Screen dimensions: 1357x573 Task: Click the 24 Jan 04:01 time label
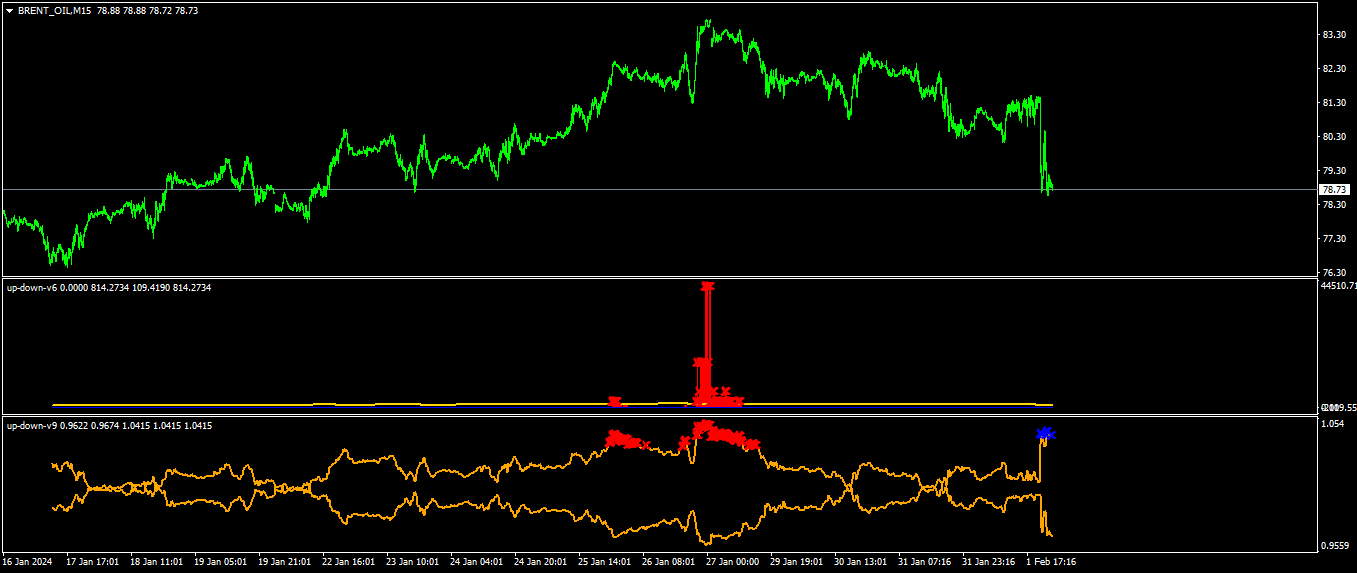(477, 562)
